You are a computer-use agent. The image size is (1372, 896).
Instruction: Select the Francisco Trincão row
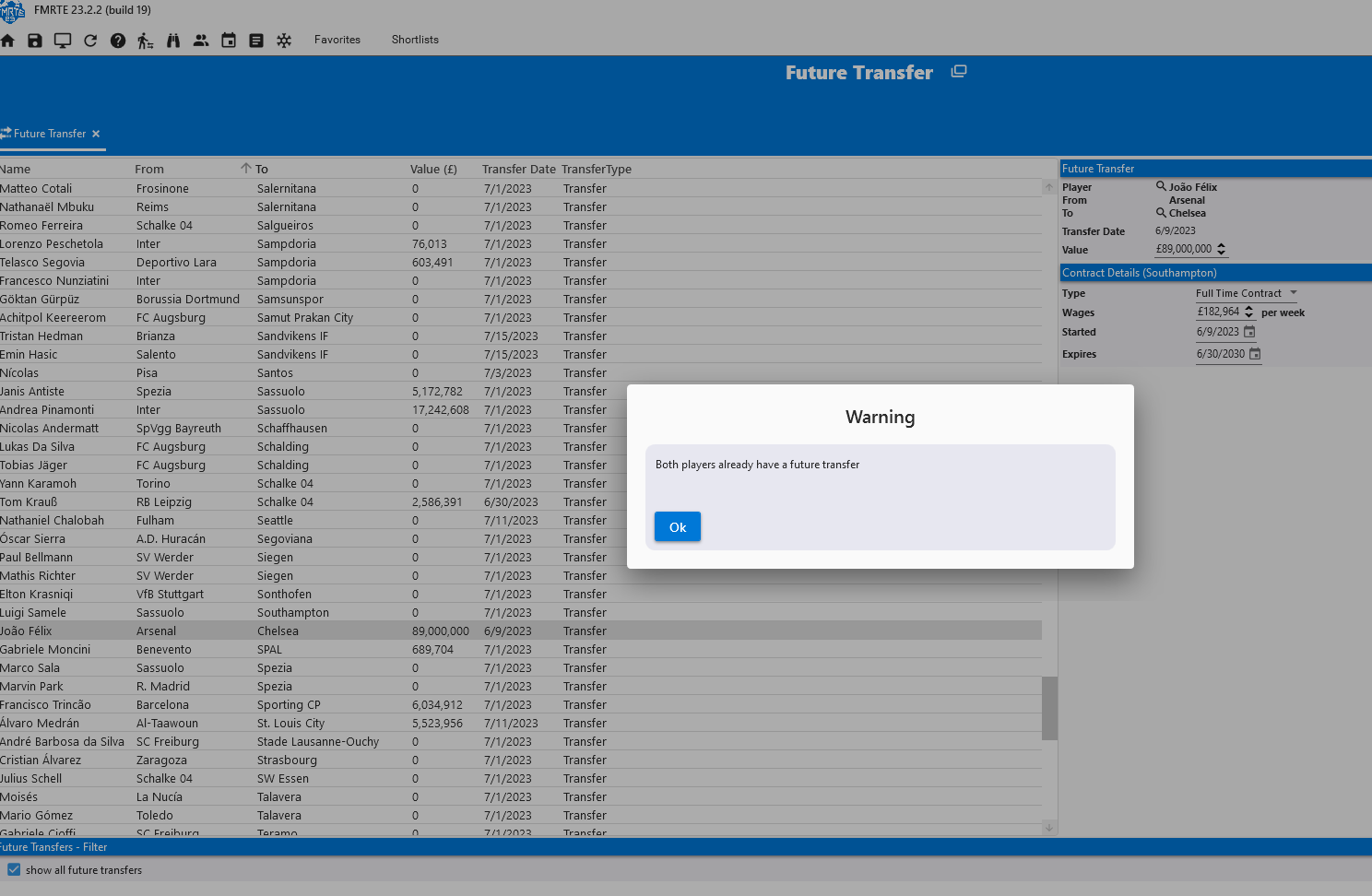click(x=521, y=704)
